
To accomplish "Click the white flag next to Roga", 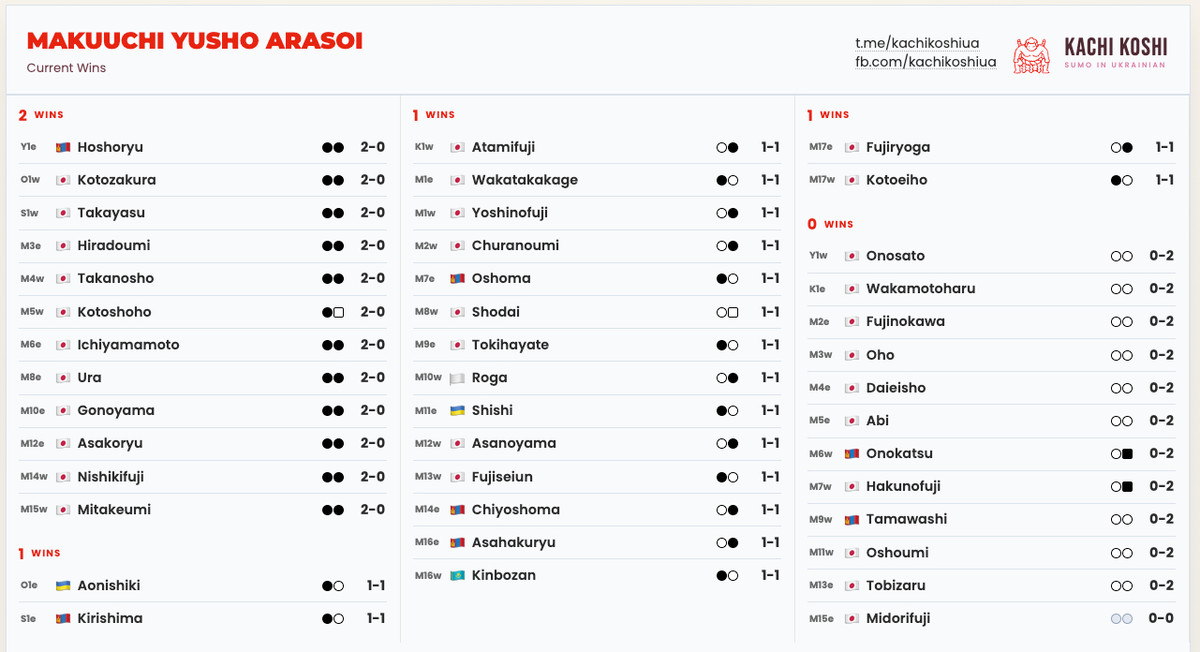I will point(458,378).
